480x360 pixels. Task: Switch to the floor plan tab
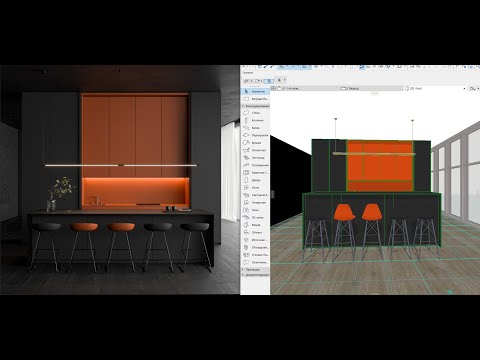pyautogui.click(x=307, y=88)
